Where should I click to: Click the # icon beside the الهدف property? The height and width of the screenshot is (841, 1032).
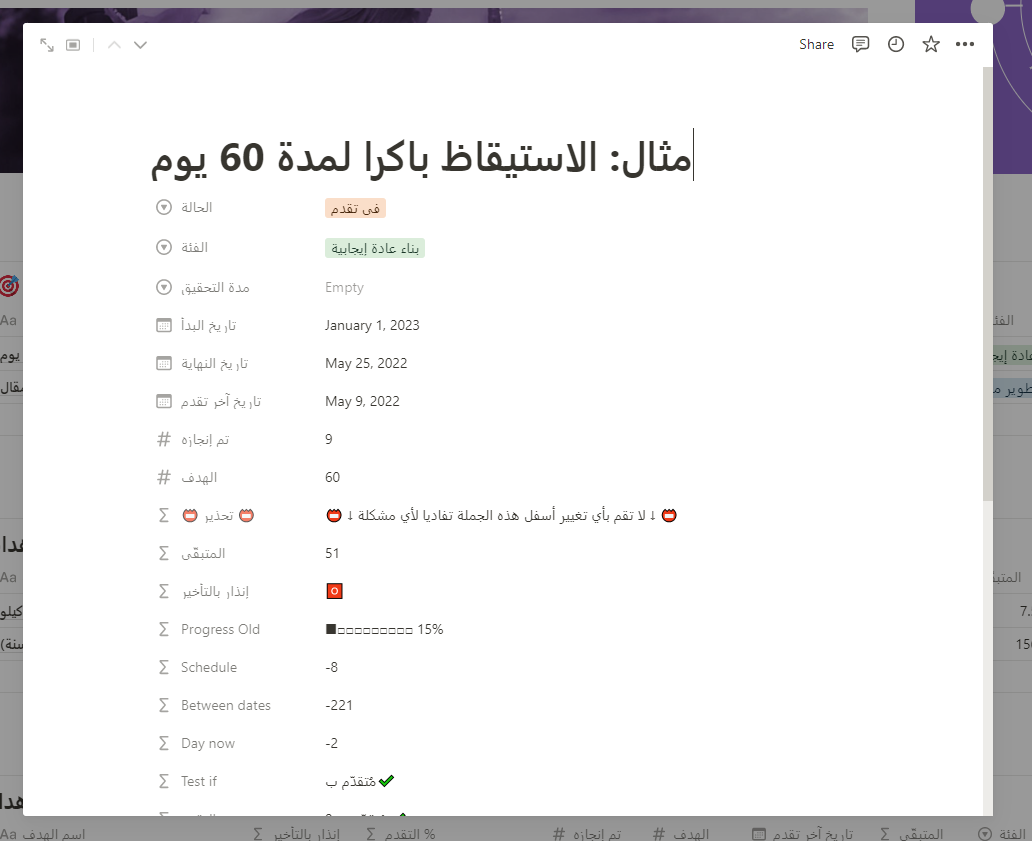point(163,477)
